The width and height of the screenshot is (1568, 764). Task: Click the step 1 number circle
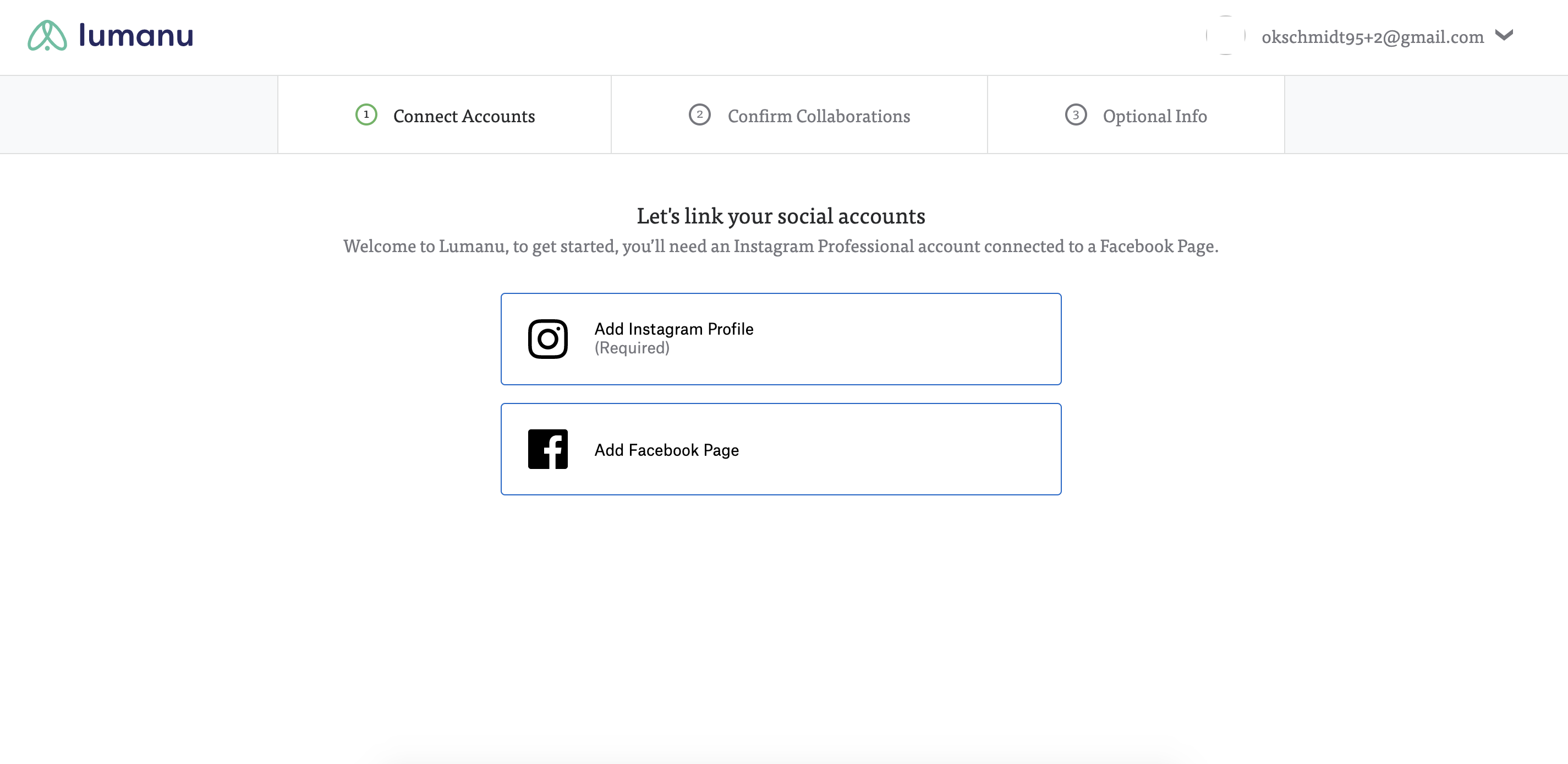[366, 114]
